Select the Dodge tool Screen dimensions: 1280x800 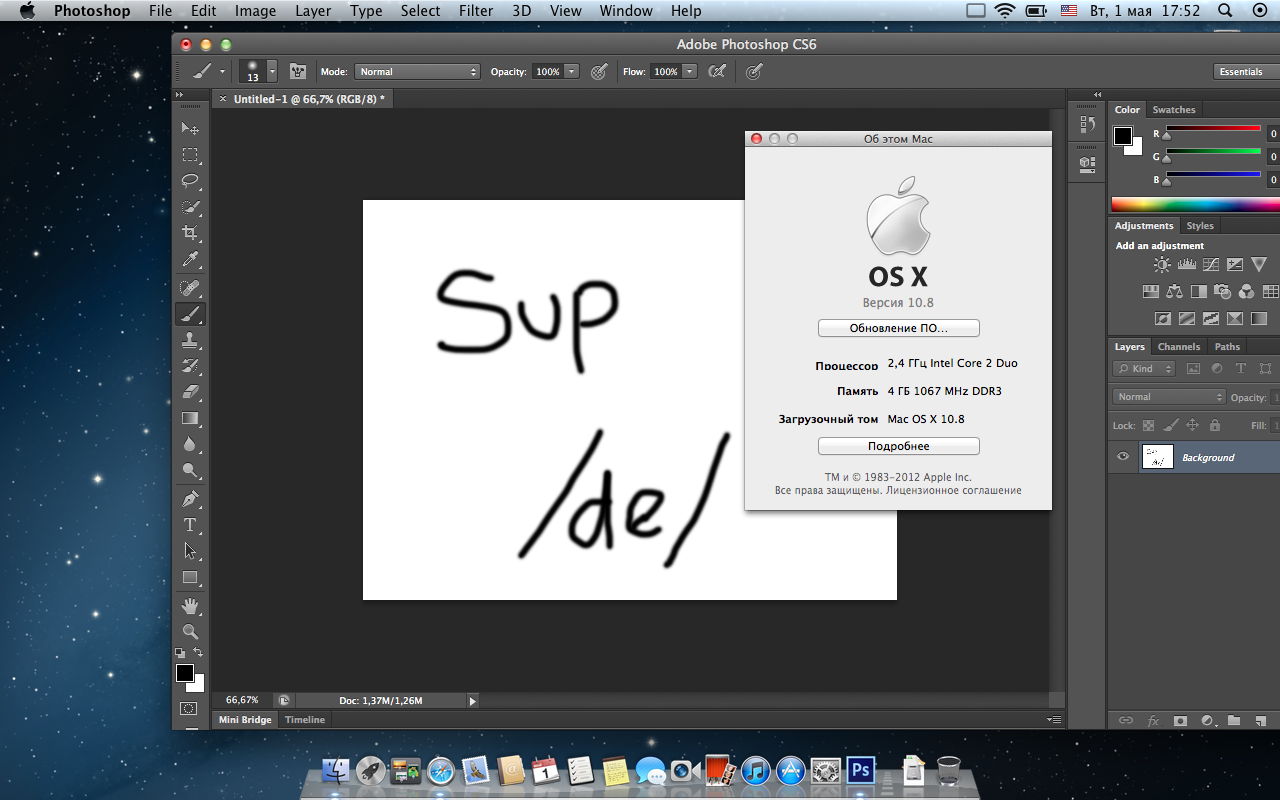point(189,470)
